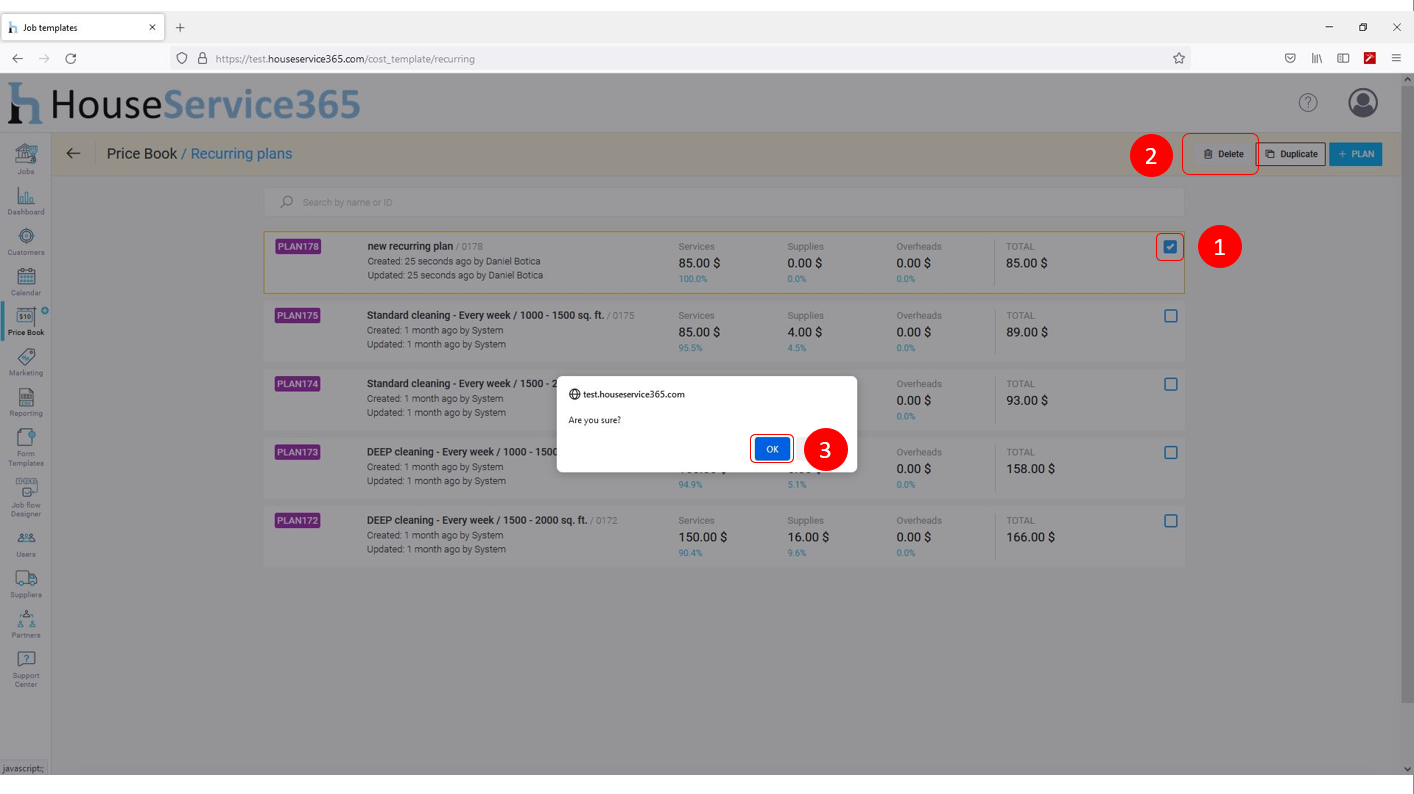Click the Price Book breadcrumb

(x=142, y=154)
